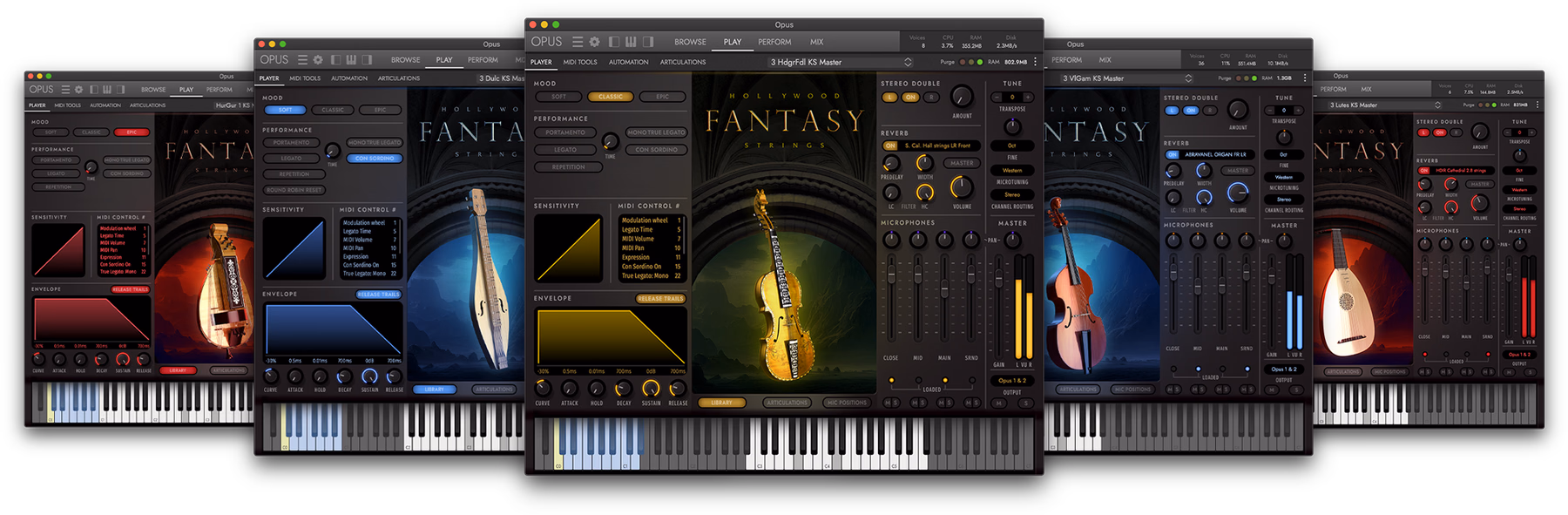Viewport: 1568px width, 515px height.
Task: Select the SOFT mood in front window
Action: coord(559,97)
